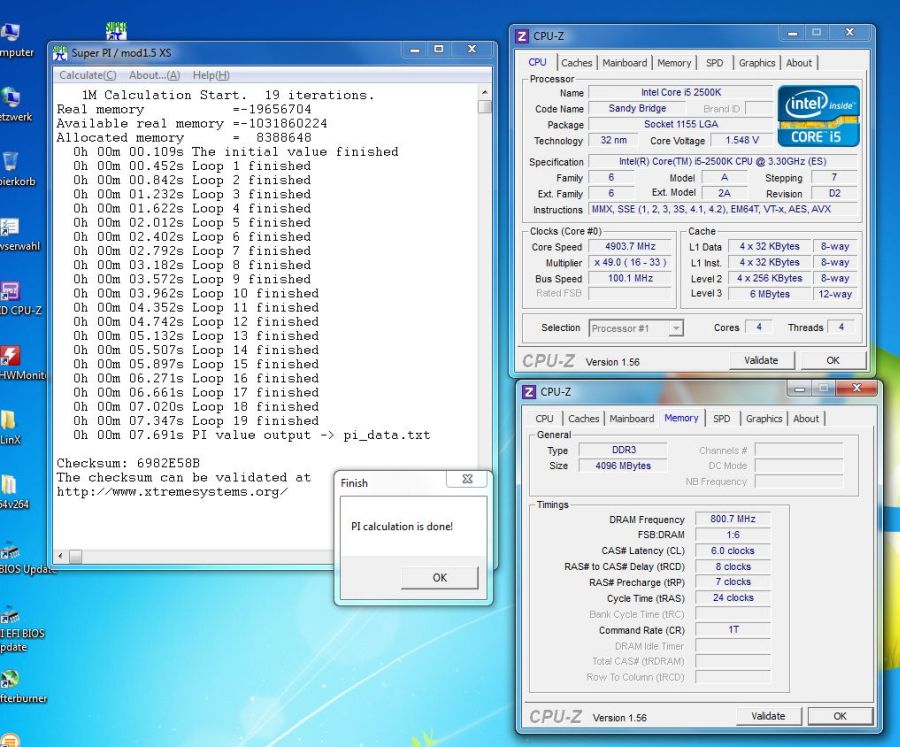Image resolution: width=900 pixels, height=747 pixels.
Task: Open the Papierkorb recycle bin icon
Action: tap(10, 162)
